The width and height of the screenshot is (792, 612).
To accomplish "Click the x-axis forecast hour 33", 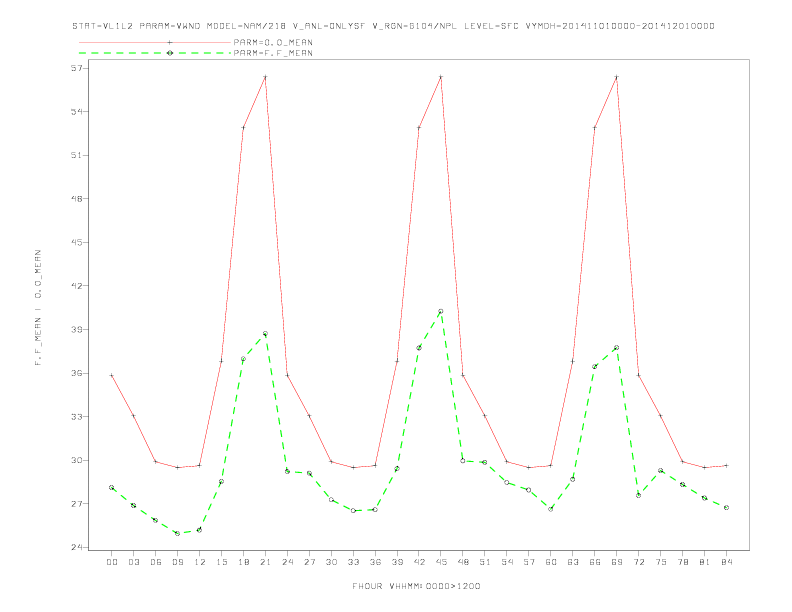I will [353, 562].
